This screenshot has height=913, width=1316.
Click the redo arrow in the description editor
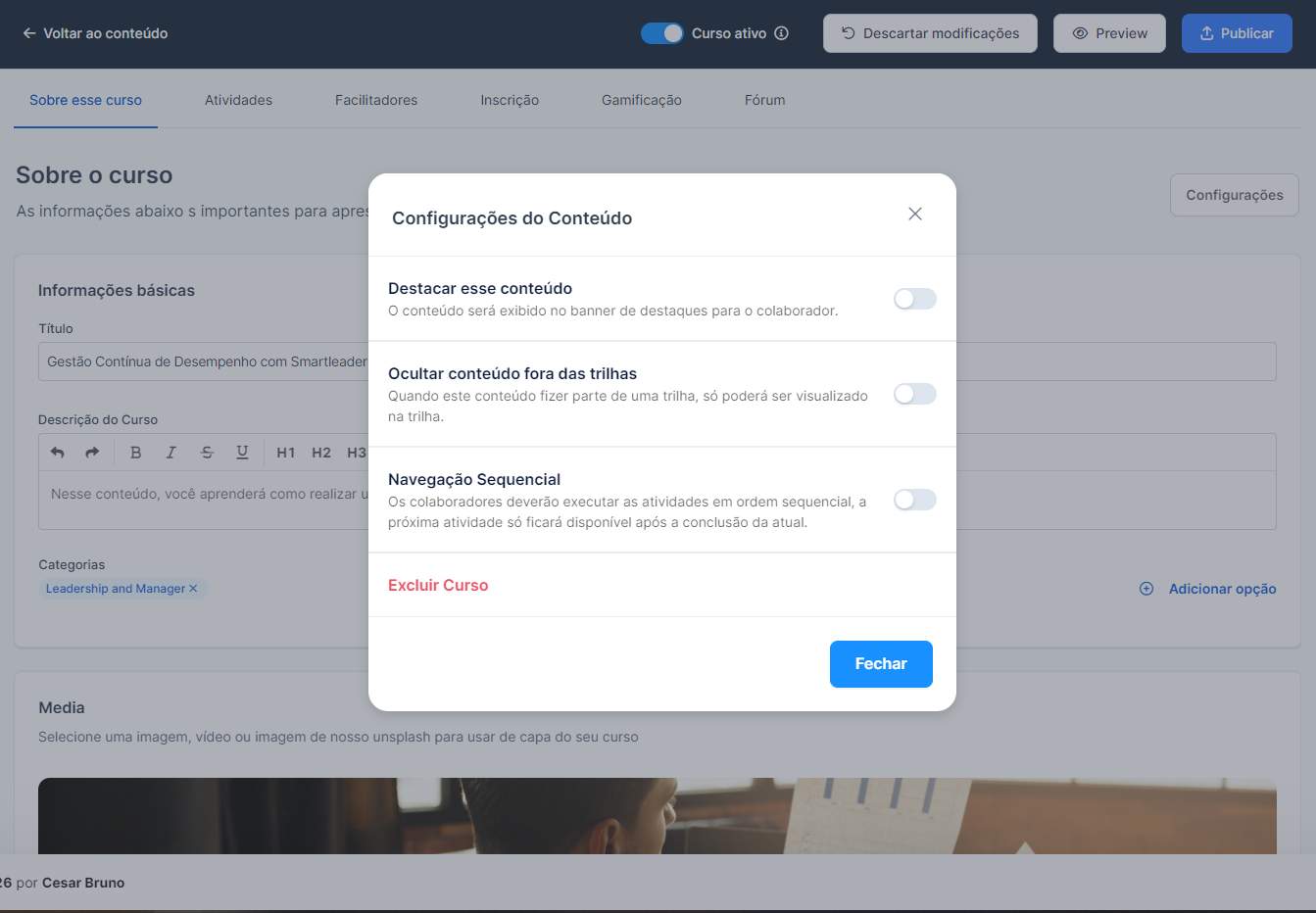(92, 453)
